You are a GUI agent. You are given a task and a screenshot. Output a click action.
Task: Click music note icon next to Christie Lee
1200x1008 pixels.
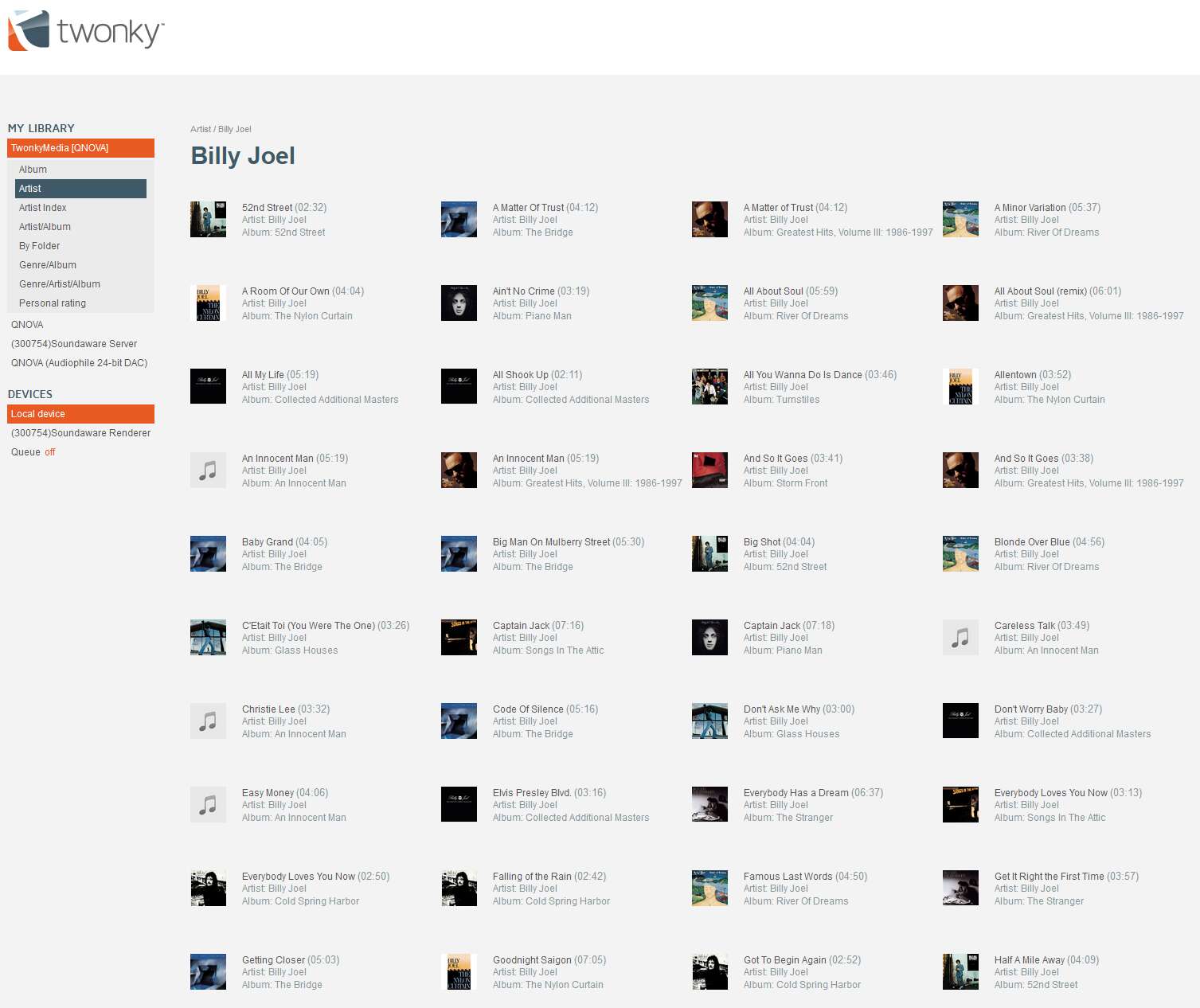coord(208,721)
